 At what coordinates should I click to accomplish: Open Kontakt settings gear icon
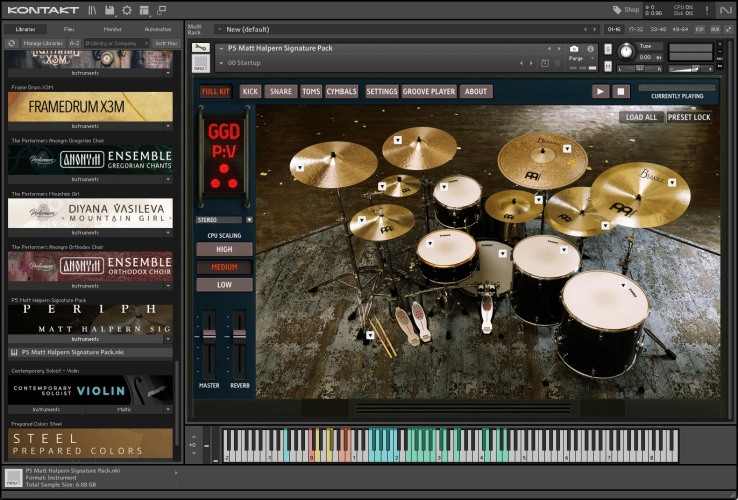126,10
